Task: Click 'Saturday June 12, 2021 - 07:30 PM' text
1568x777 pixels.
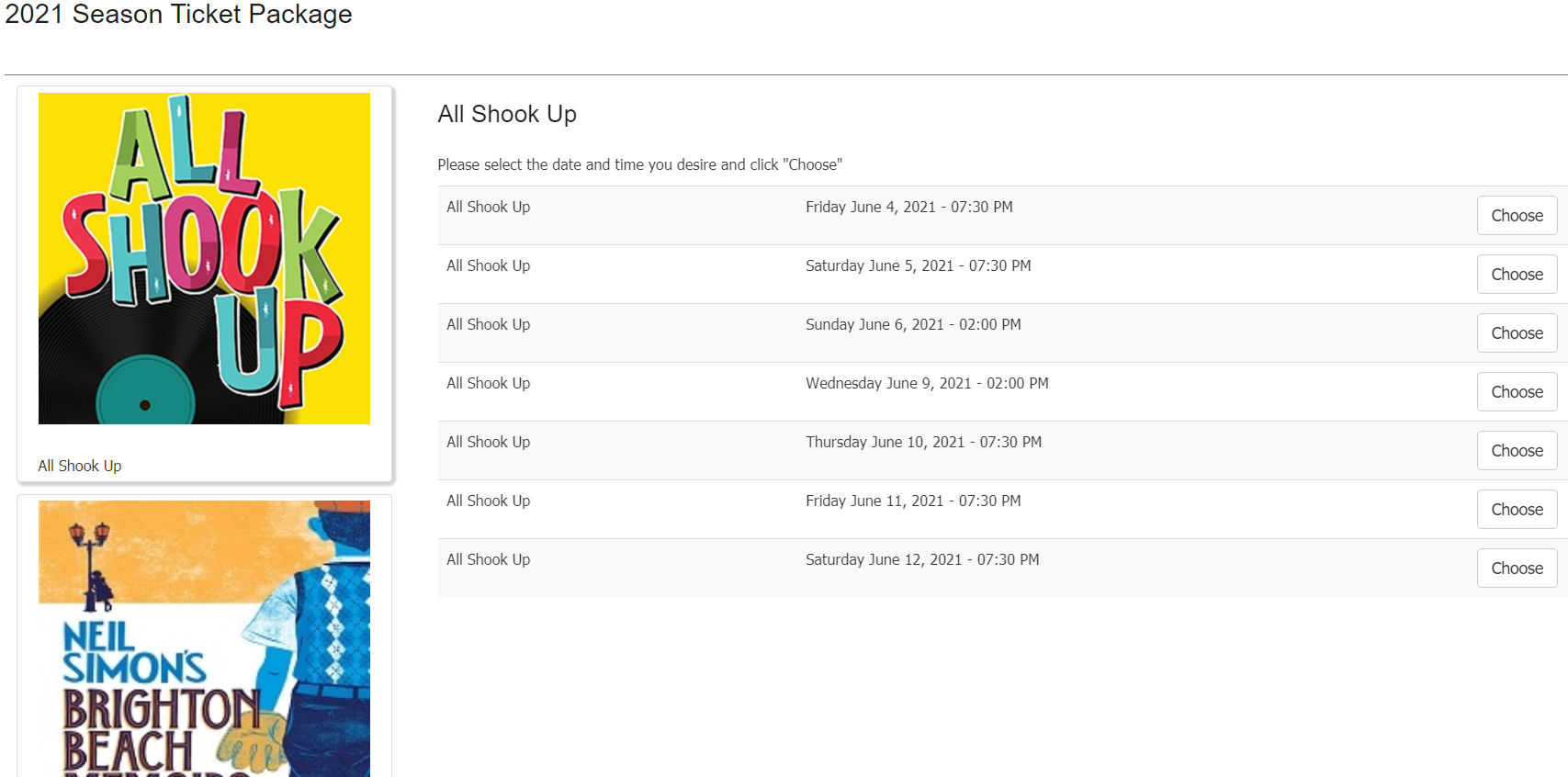Action: (922, 559)
